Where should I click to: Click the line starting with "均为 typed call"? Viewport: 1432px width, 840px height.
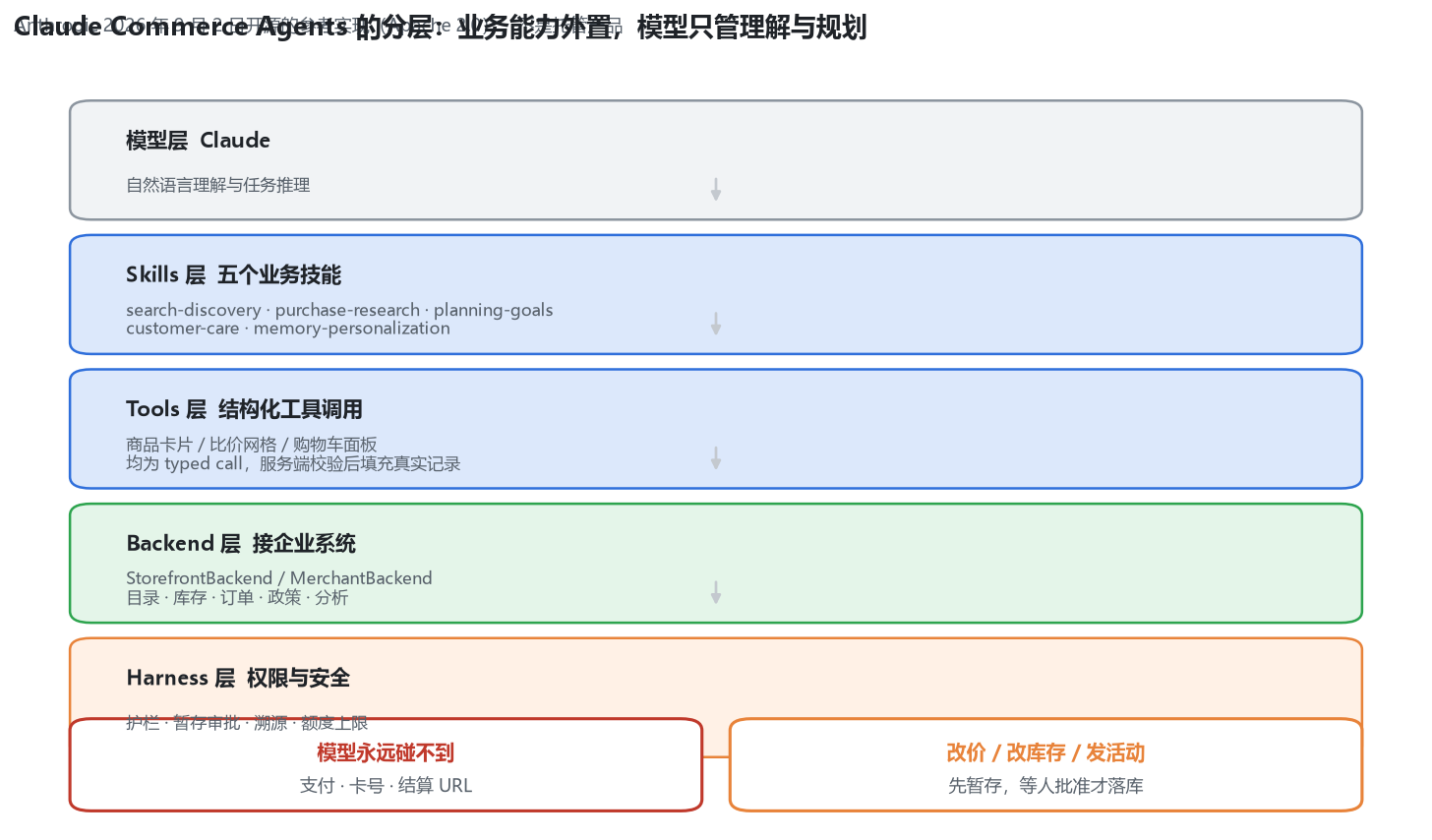(x=293, y=463)
